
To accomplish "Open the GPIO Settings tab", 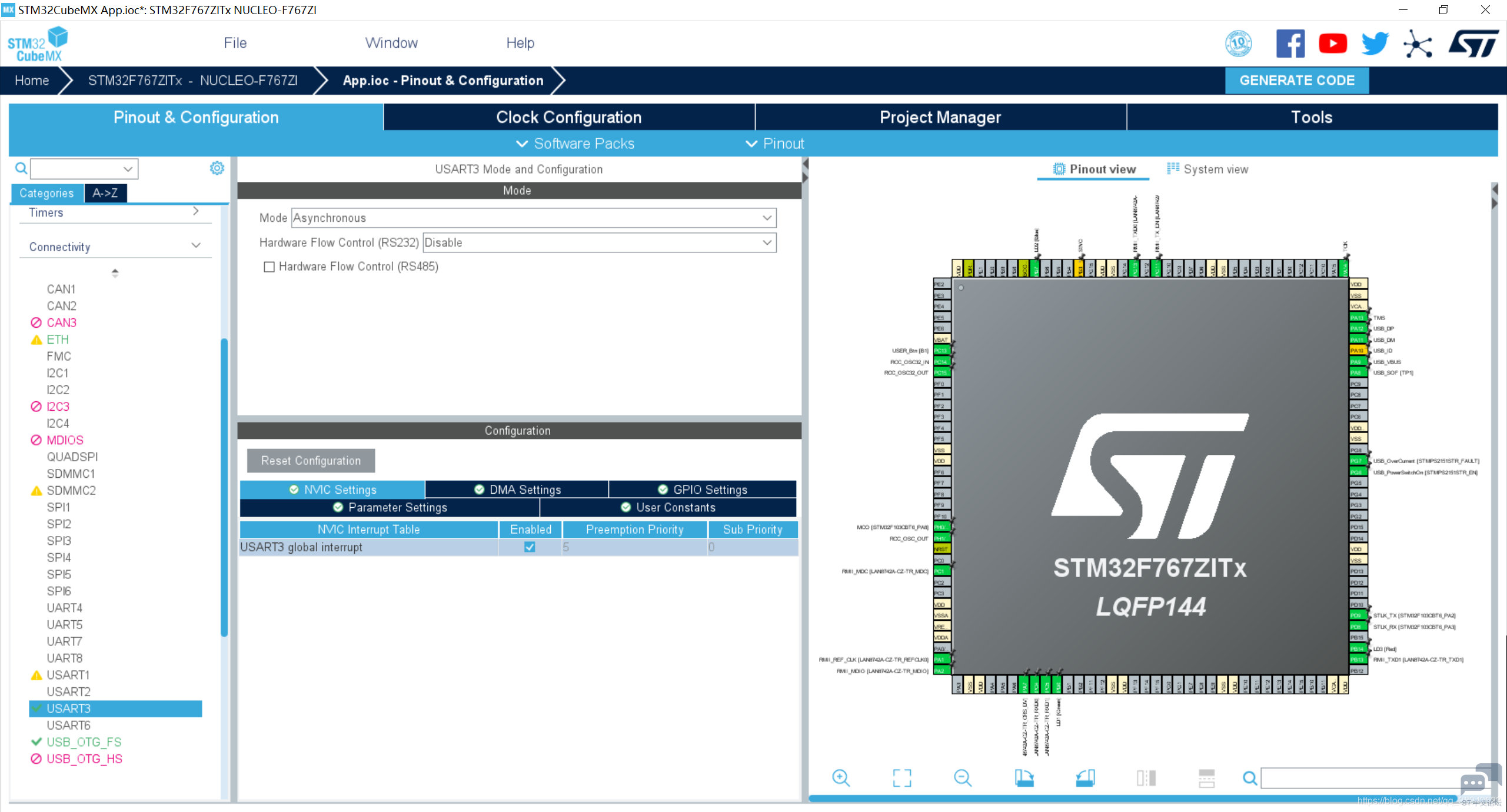I will click(x=703, y=490).
